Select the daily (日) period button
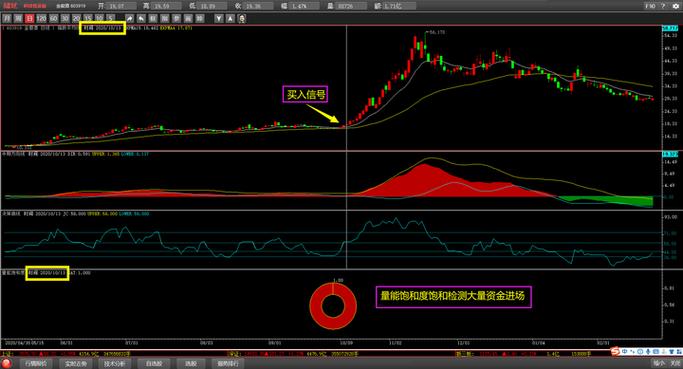Viewport: 683px width, 369px height. tap(30, 18)
